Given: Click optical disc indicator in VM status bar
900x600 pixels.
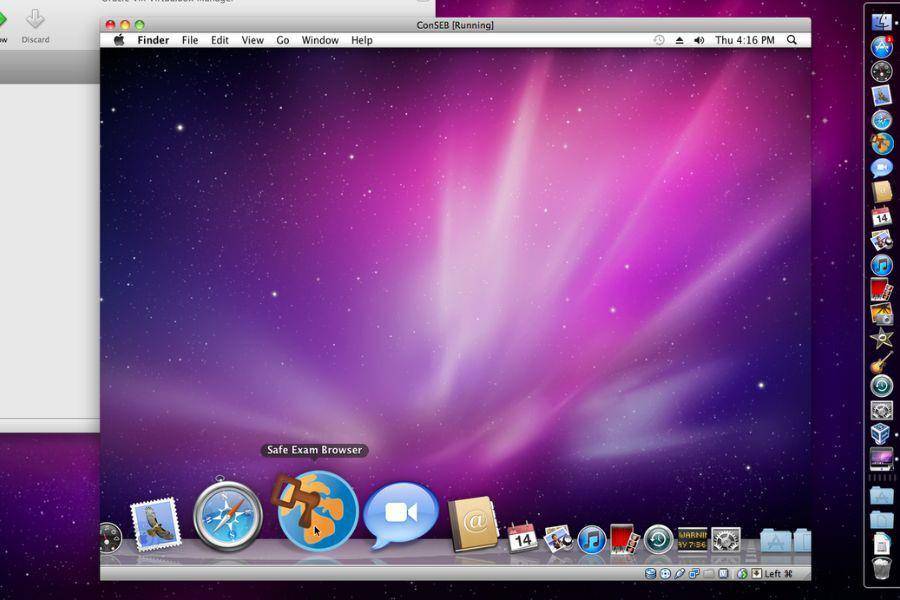Looking at the screenshot, I should click(665, 573).
